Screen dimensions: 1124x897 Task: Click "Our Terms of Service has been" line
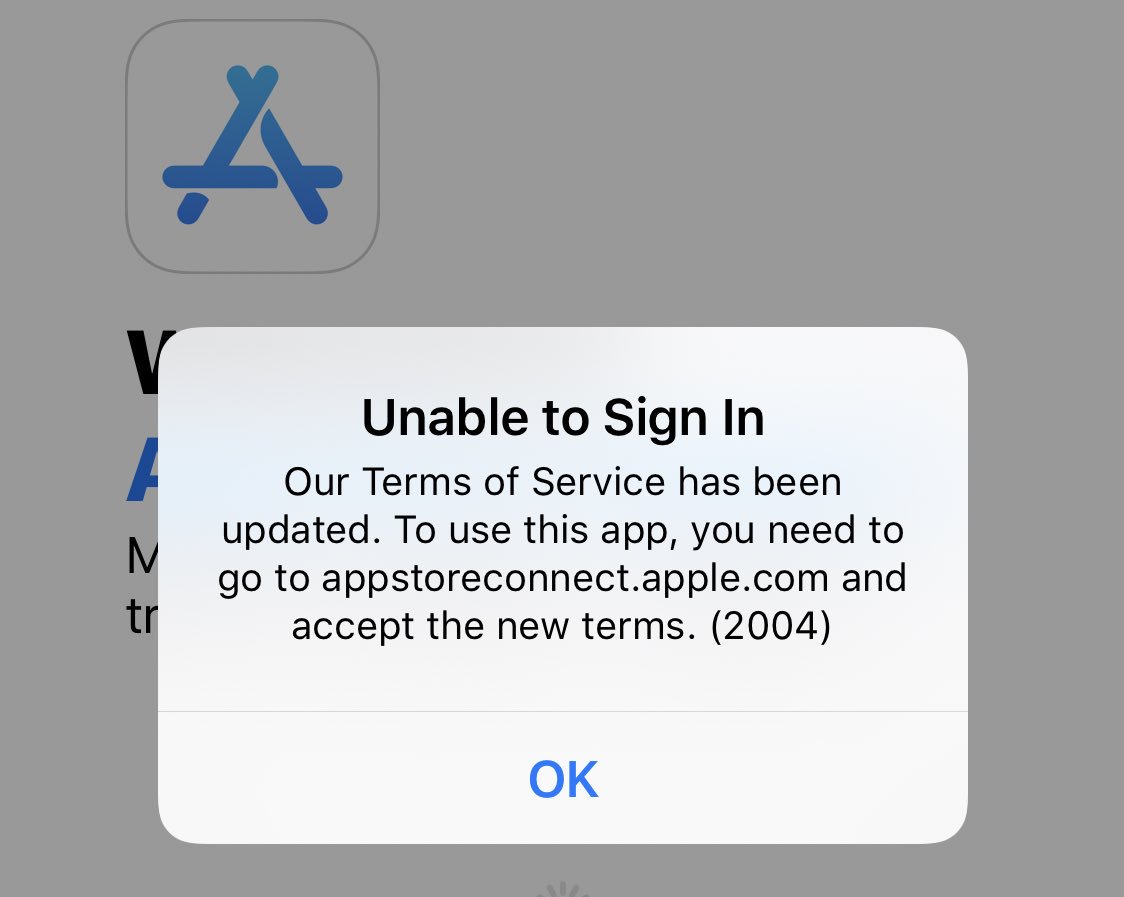point(563,481)
